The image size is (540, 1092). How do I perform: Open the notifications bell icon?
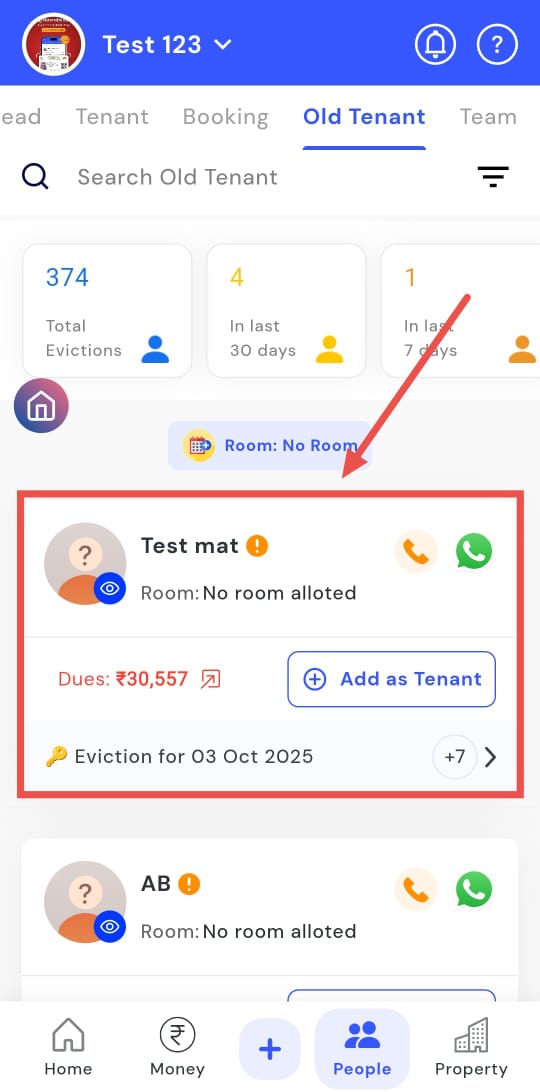pyautogui.click(x=435, y=45)
